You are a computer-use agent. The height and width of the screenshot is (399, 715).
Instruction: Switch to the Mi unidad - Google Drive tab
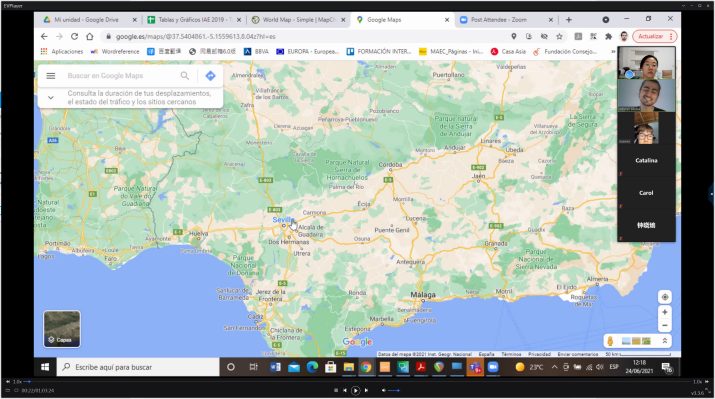(x=86, y=20)
